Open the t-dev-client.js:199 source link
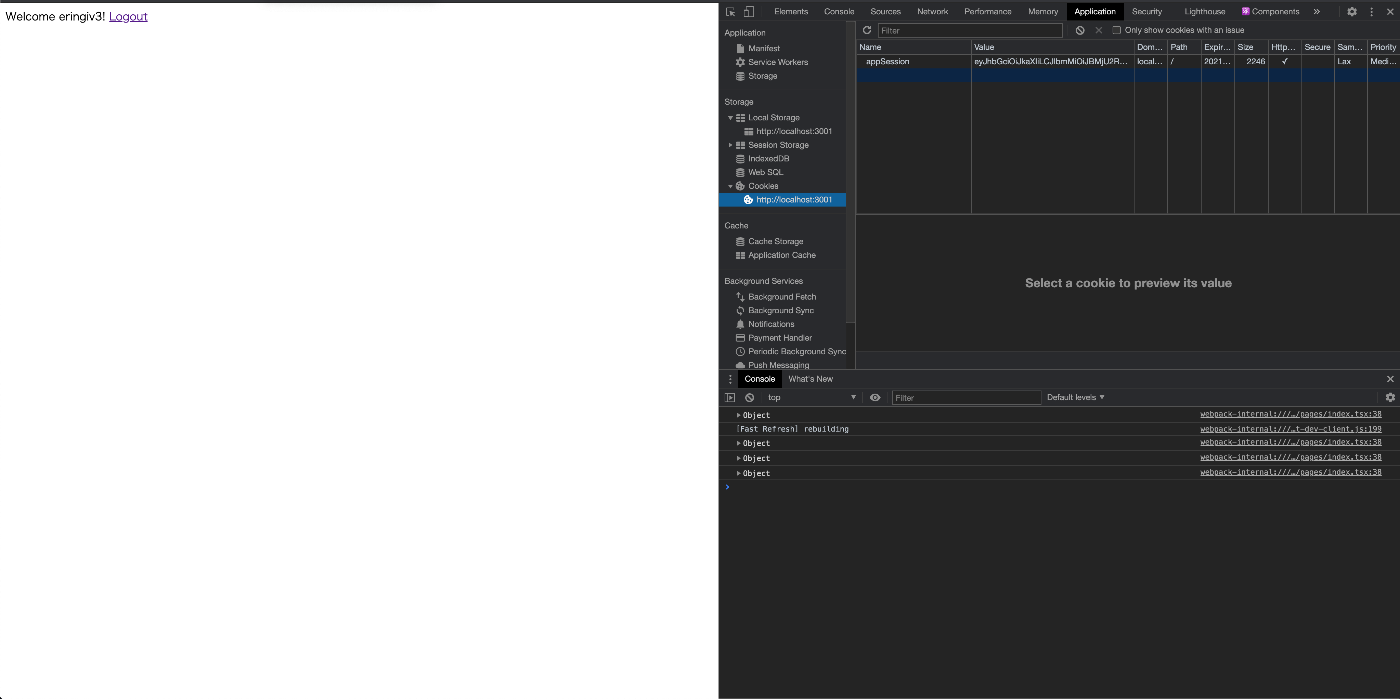The height and width of the screenshot is (699, 1400). coord(1291,429)
